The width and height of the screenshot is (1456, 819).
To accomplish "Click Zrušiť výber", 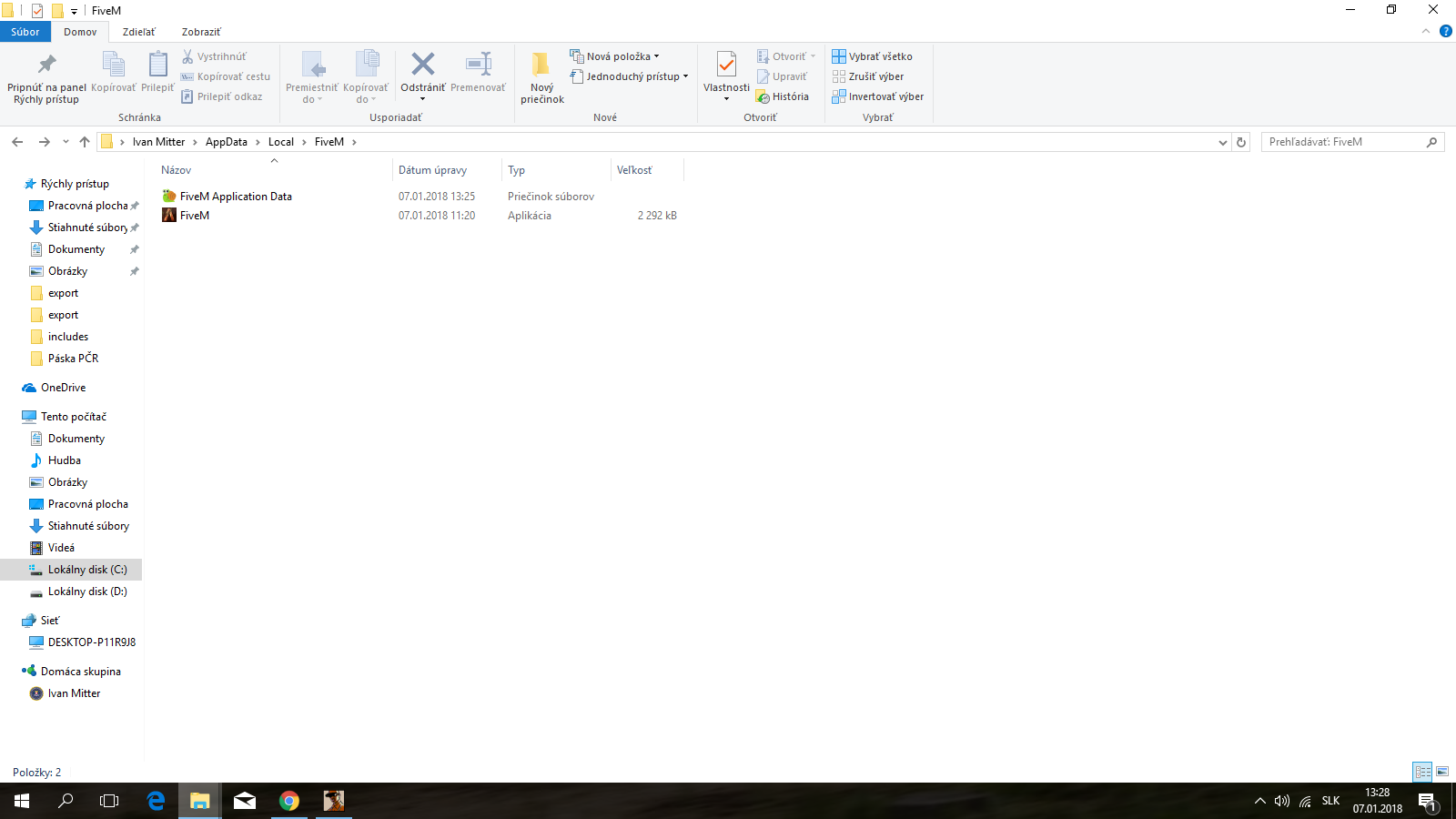I will [x=868, y=76].
